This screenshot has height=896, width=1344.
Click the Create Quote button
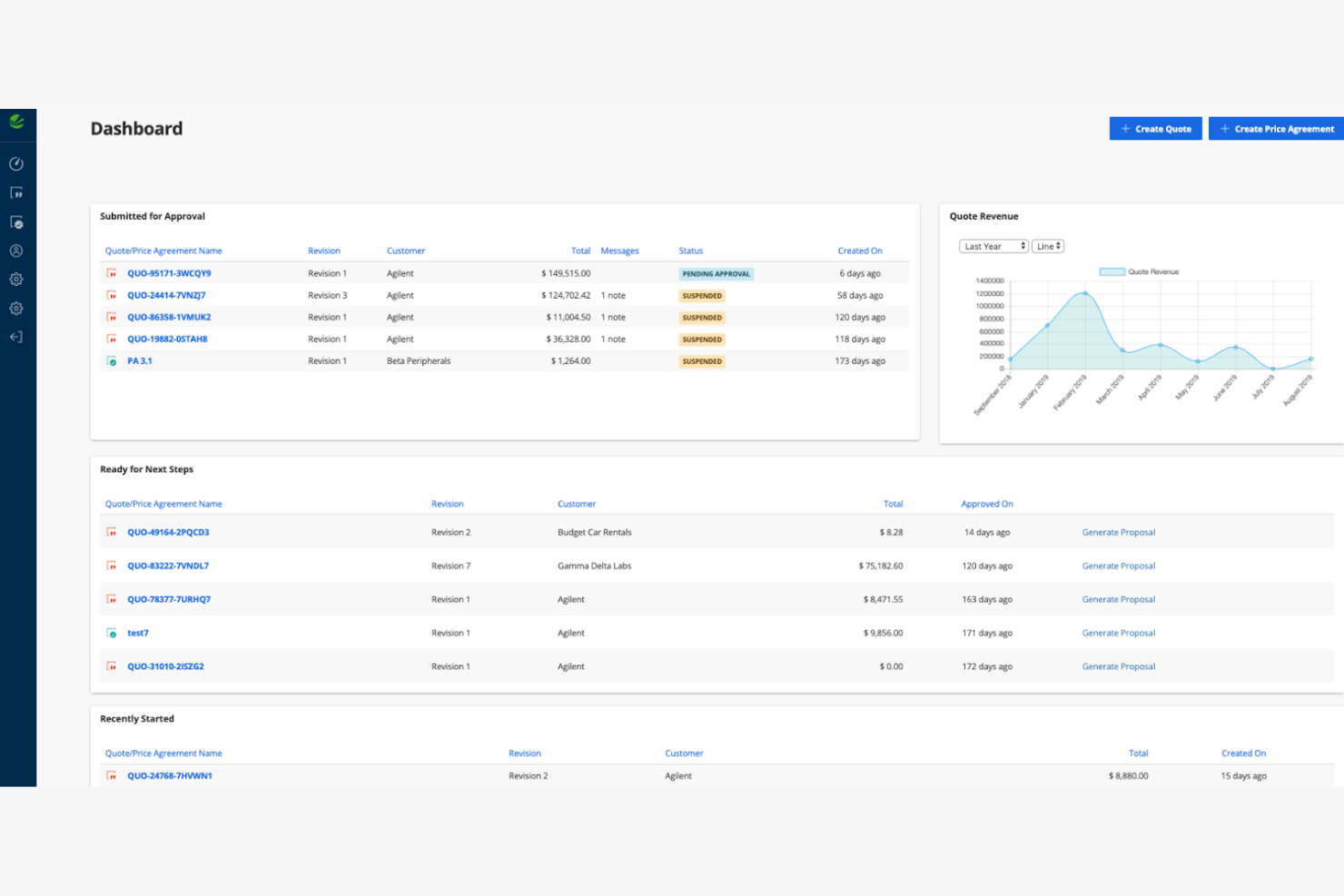pos(1155,128)
